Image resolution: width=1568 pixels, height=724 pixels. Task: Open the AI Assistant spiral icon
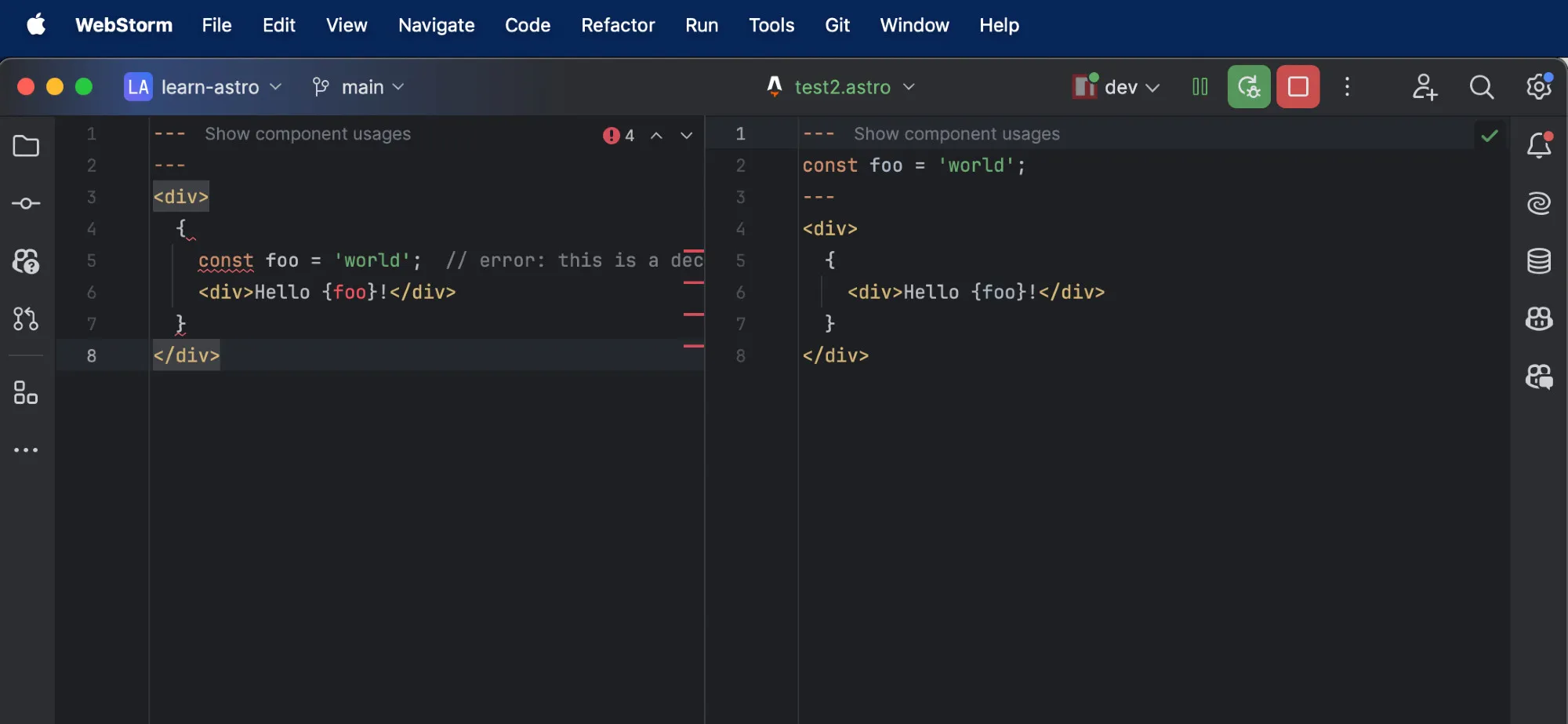pos(1538,204)
